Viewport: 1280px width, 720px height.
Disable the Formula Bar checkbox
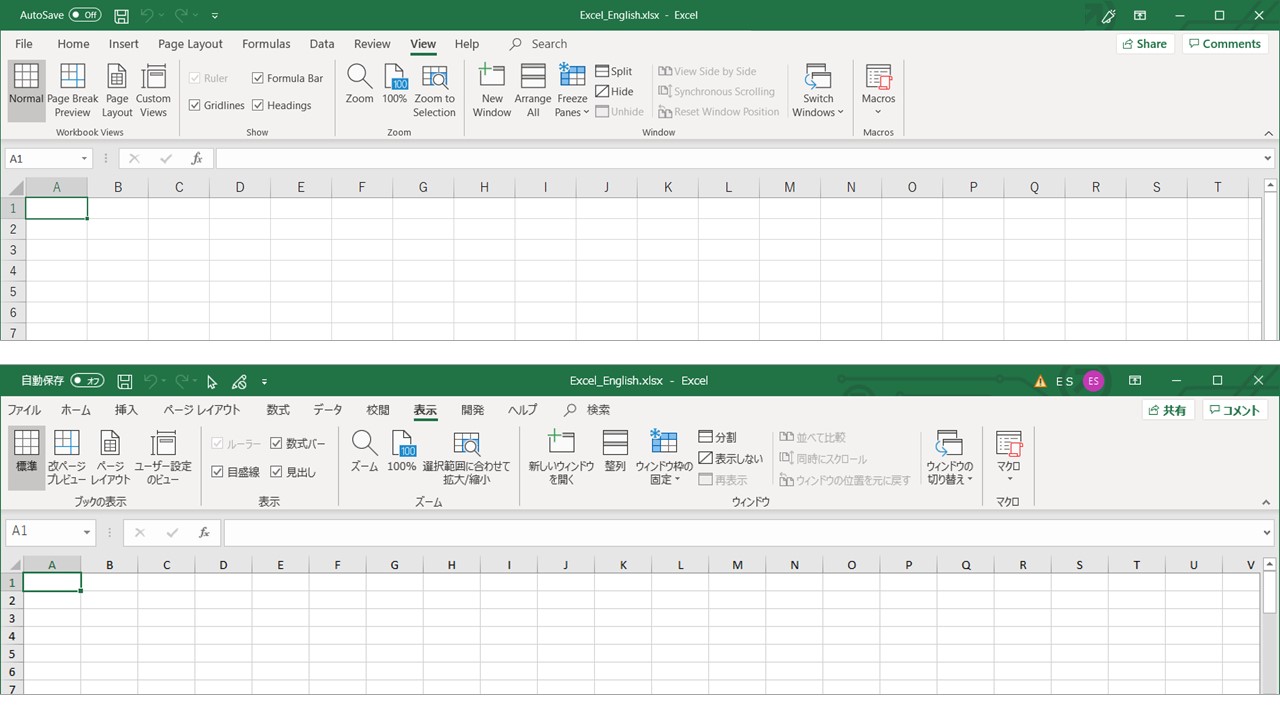pos(259,78)
